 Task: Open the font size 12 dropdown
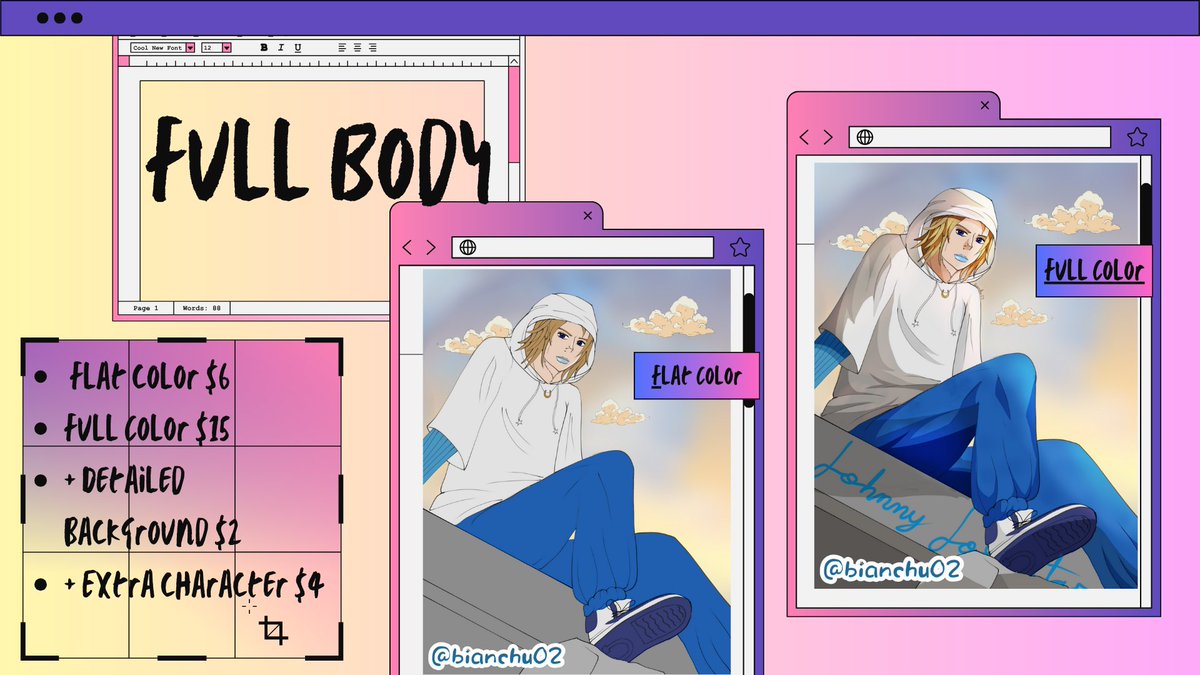pos(226,47)
